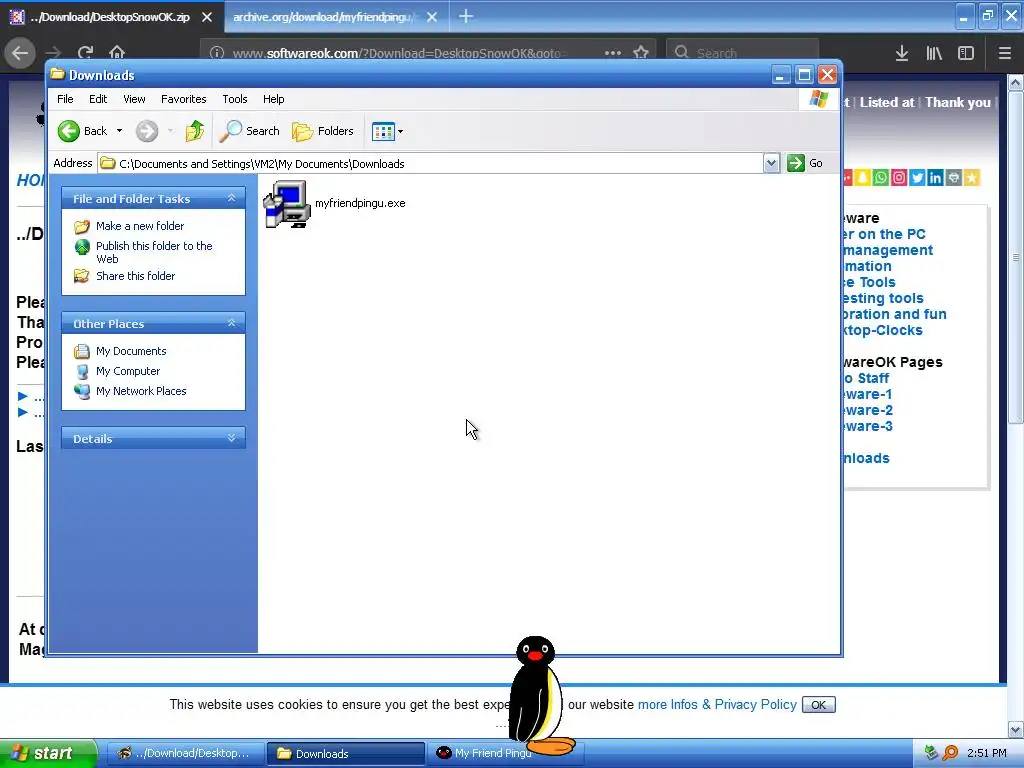
Task: Open the View menu
Action: [134, 99]
